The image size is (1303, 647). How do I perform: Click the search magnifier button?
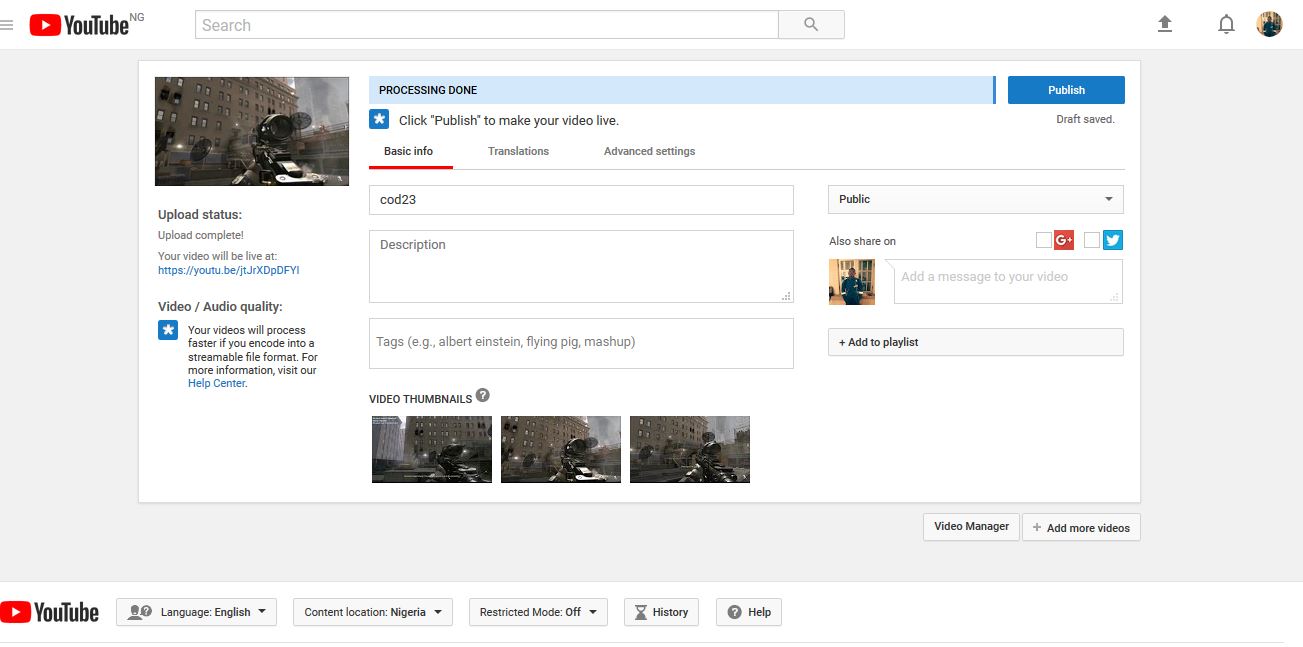(x=811, y=25)
